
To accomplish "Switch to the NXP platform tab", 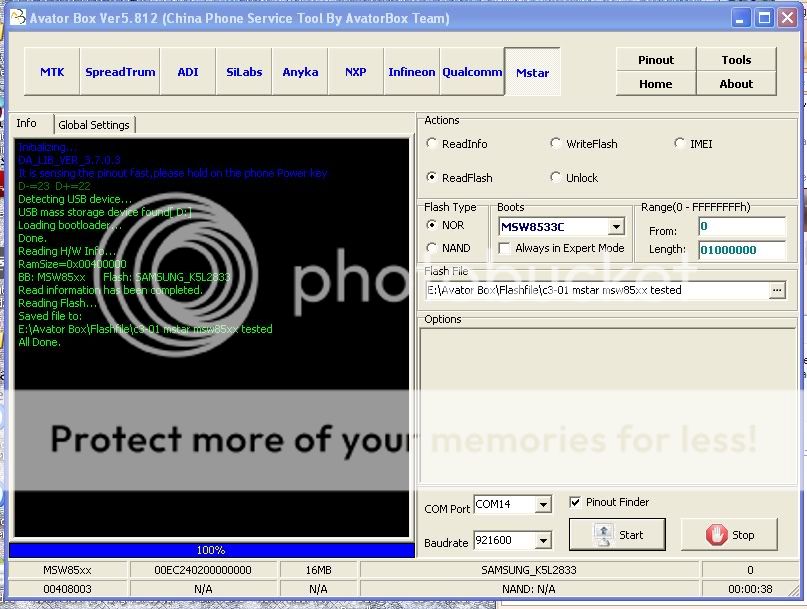I will 356,72.
